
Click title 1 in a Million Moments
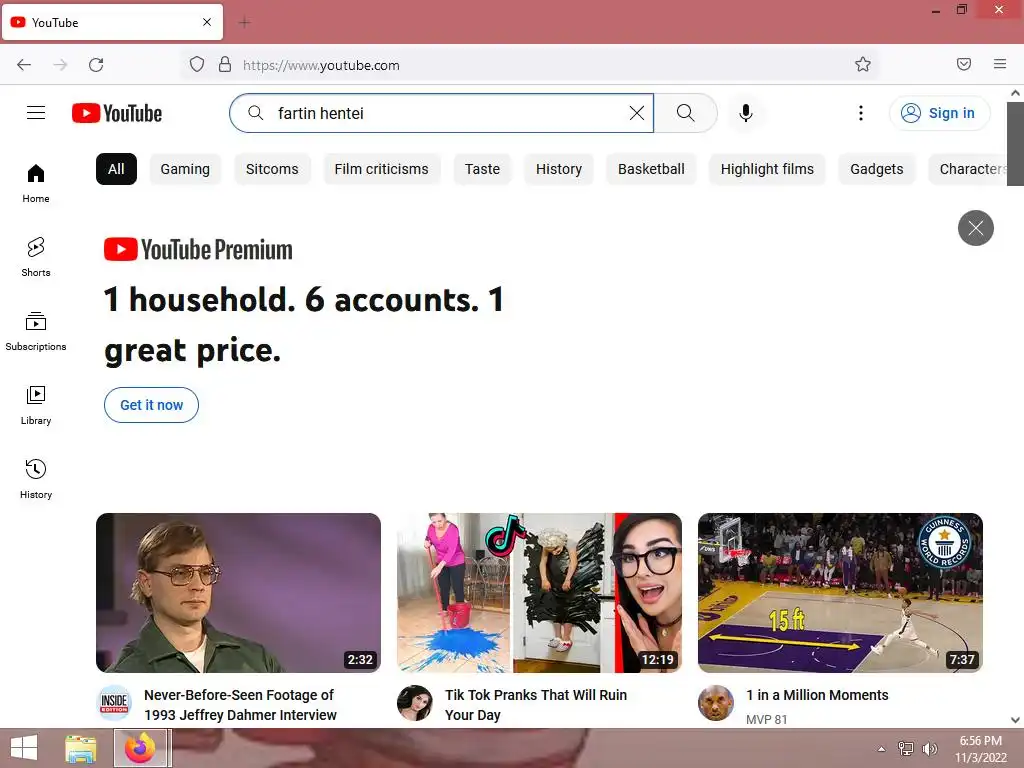tap(818, 695)
